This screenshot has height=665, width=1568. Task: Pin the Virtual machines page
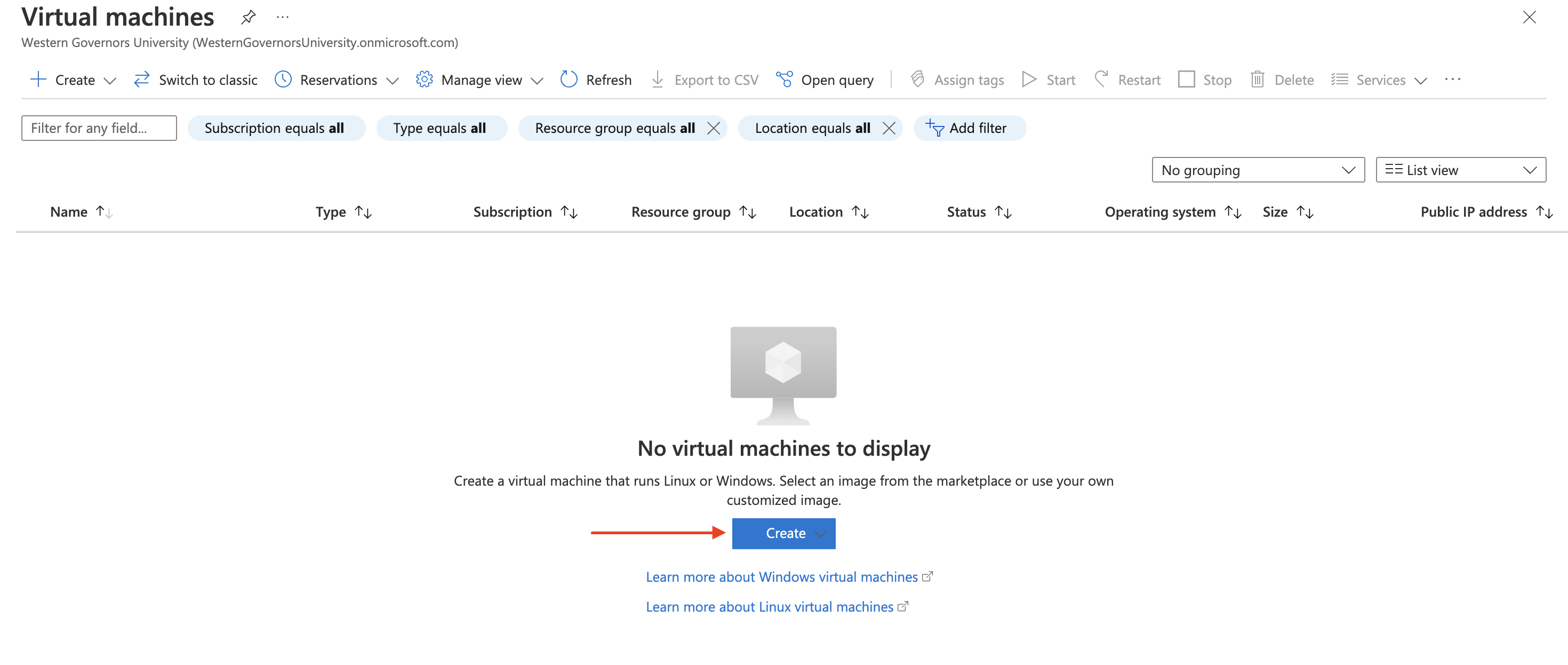pos(248,17)
